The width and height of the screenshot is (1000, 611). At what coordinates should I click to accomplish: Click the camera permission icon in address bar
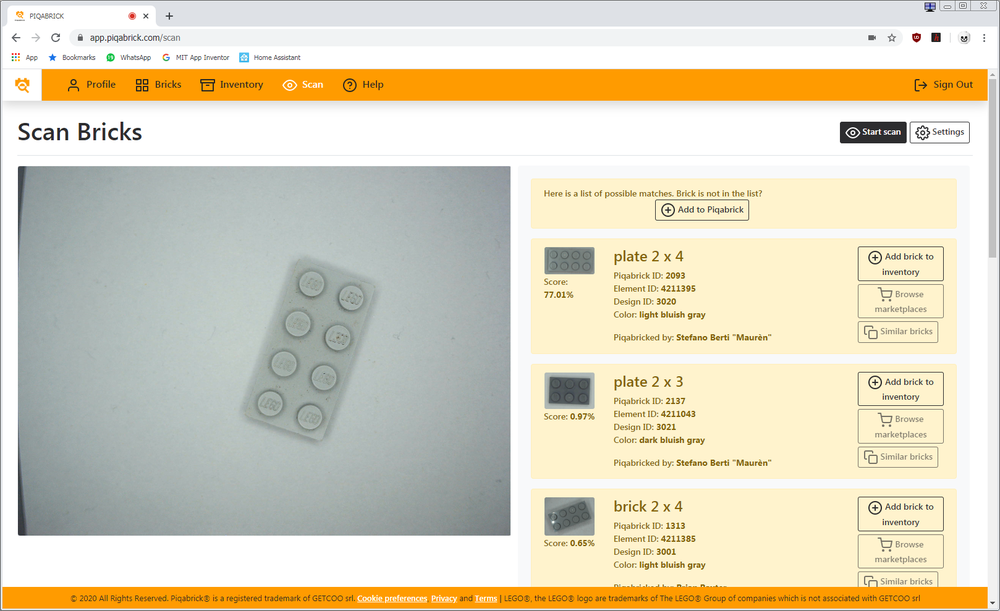click(872, 38)
